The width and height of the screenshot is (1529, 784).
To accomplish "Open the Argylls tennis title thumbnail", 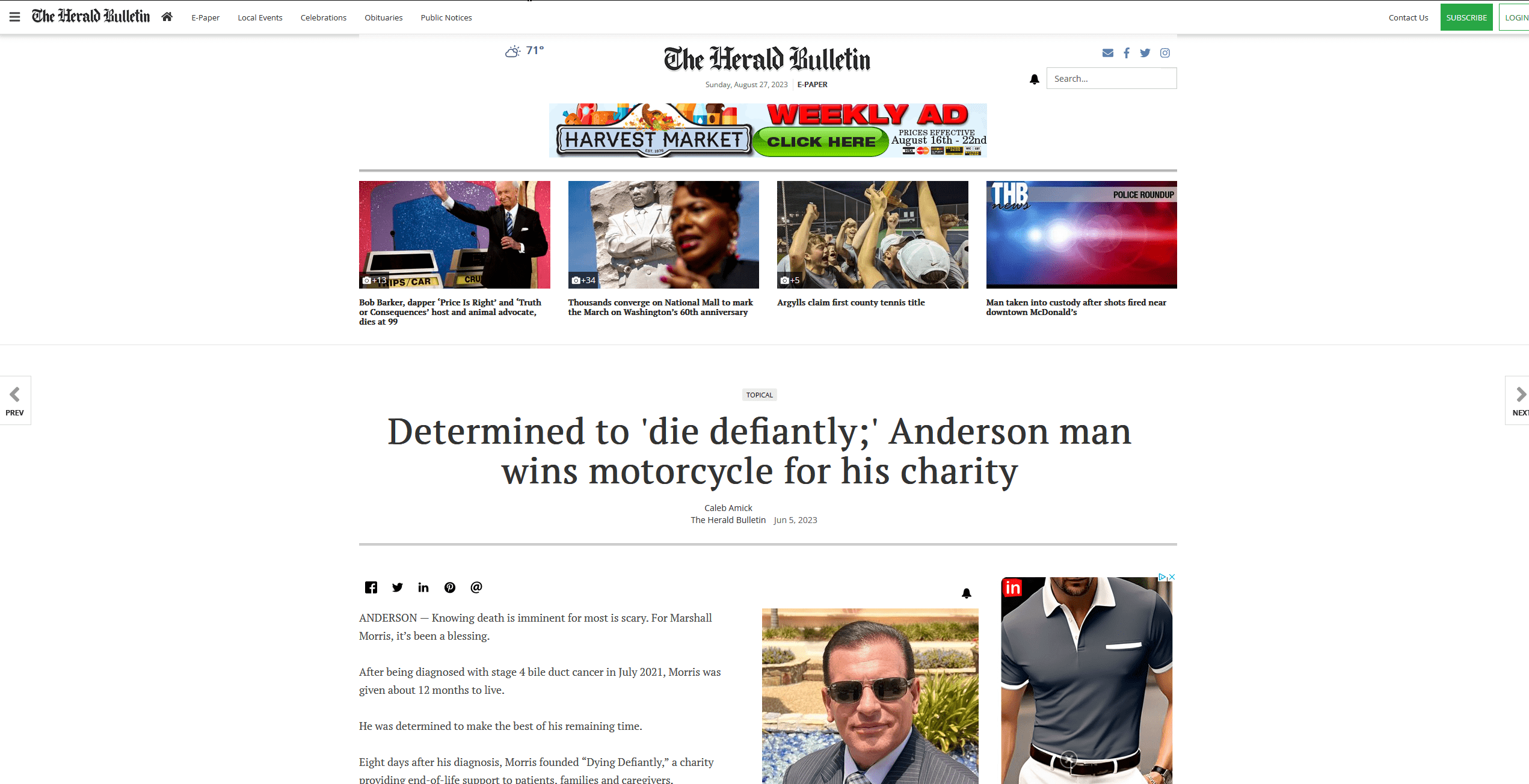I will click(873, 234).
